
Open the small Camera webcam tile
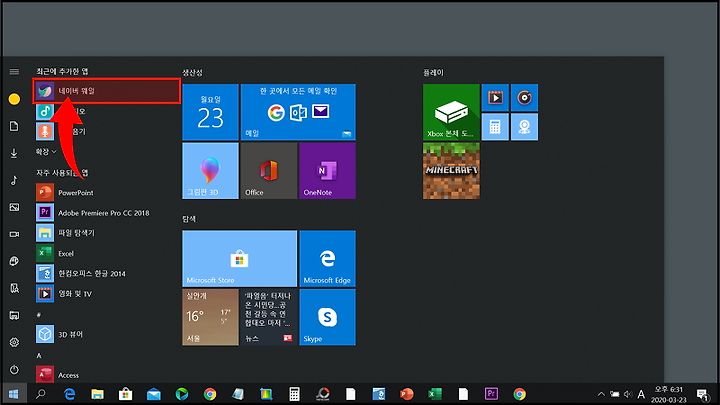click(x=524, y=127)
